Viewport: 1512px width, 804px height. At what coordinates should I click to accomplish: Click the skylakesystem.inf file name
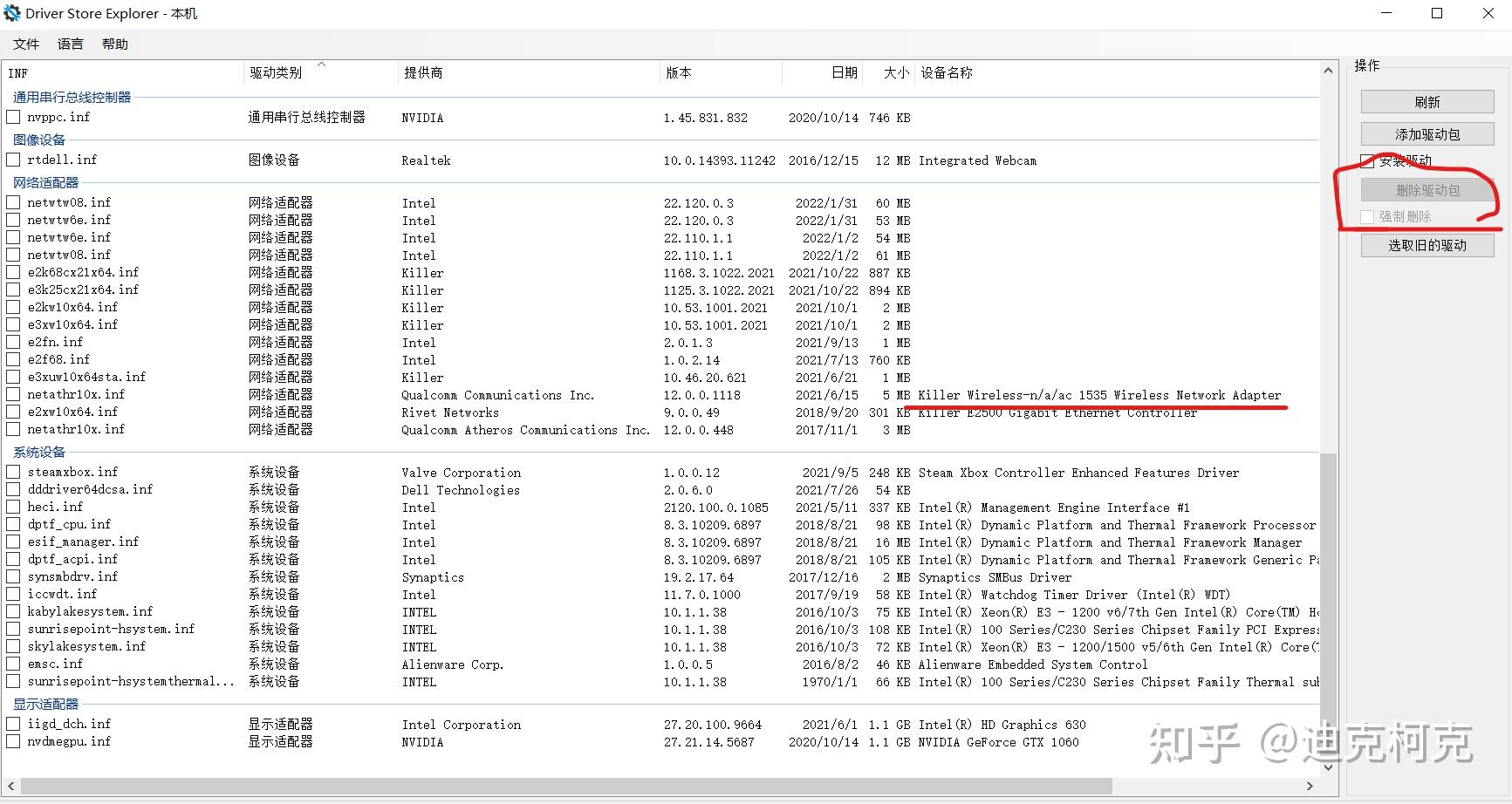(86, 646)
